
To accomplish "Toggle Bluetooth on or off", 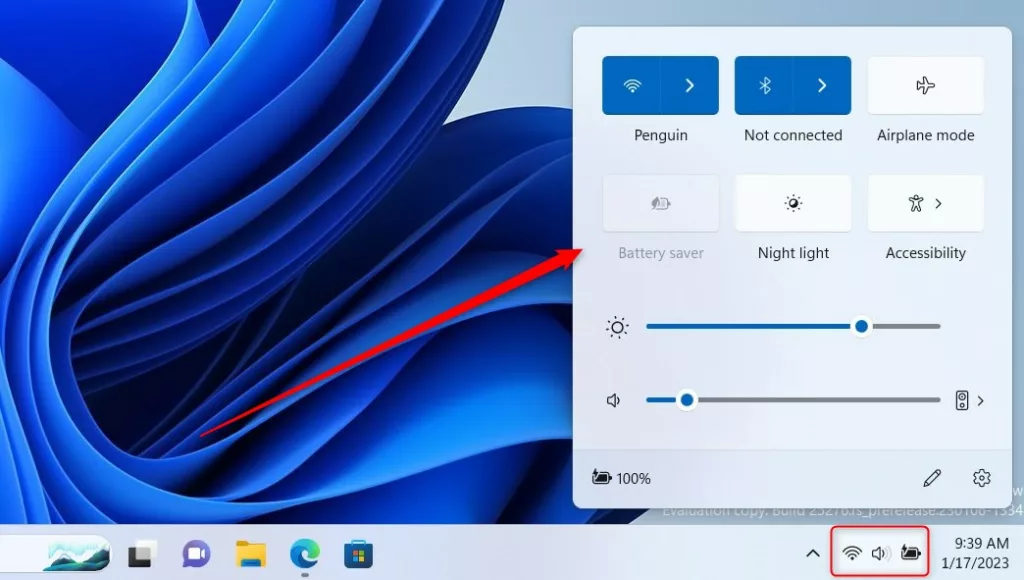I will click(x=764, y=86).
